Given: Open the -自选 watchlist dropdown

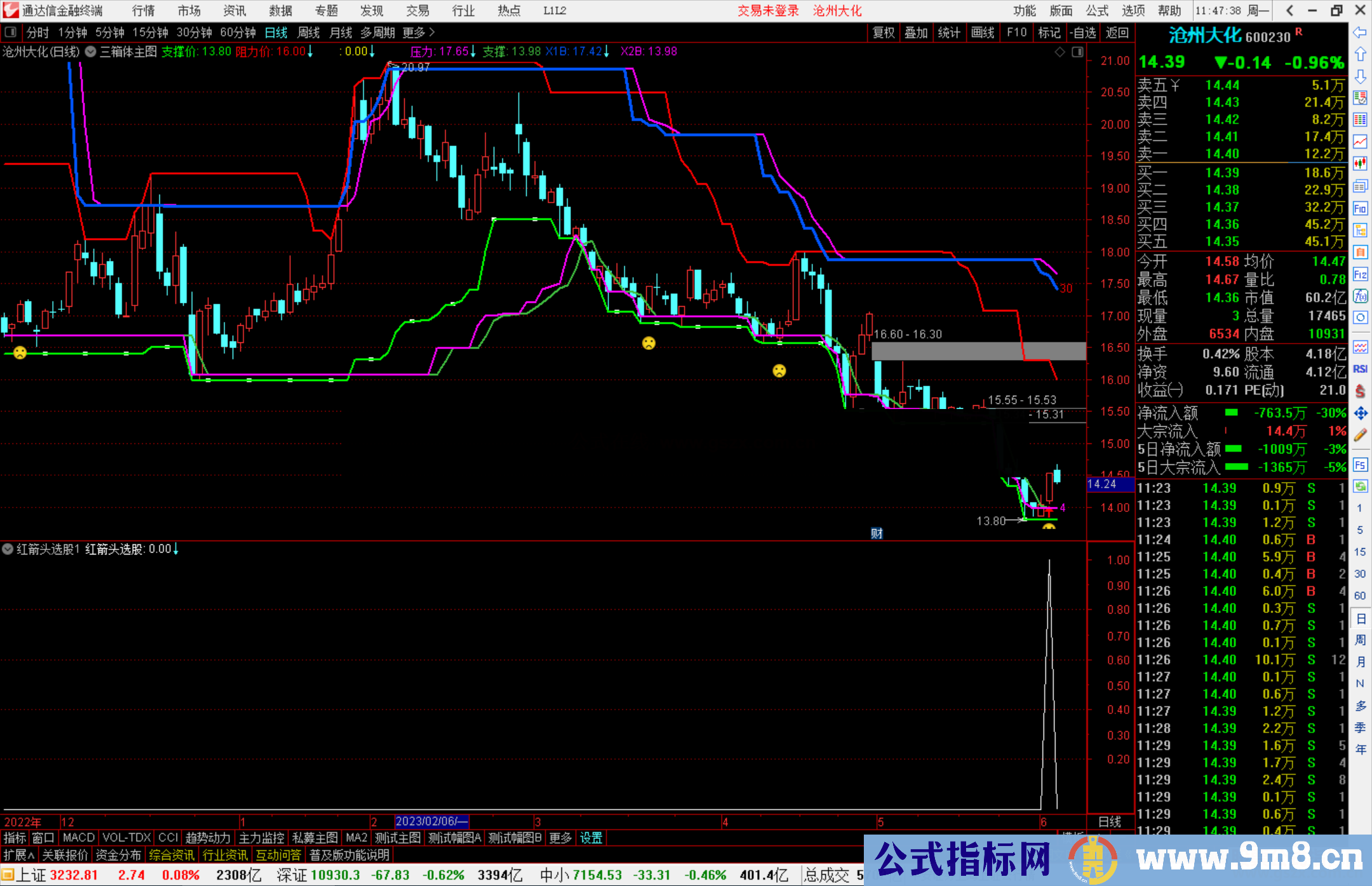Looking at the screenshot, I should (x=1083, y=32).
